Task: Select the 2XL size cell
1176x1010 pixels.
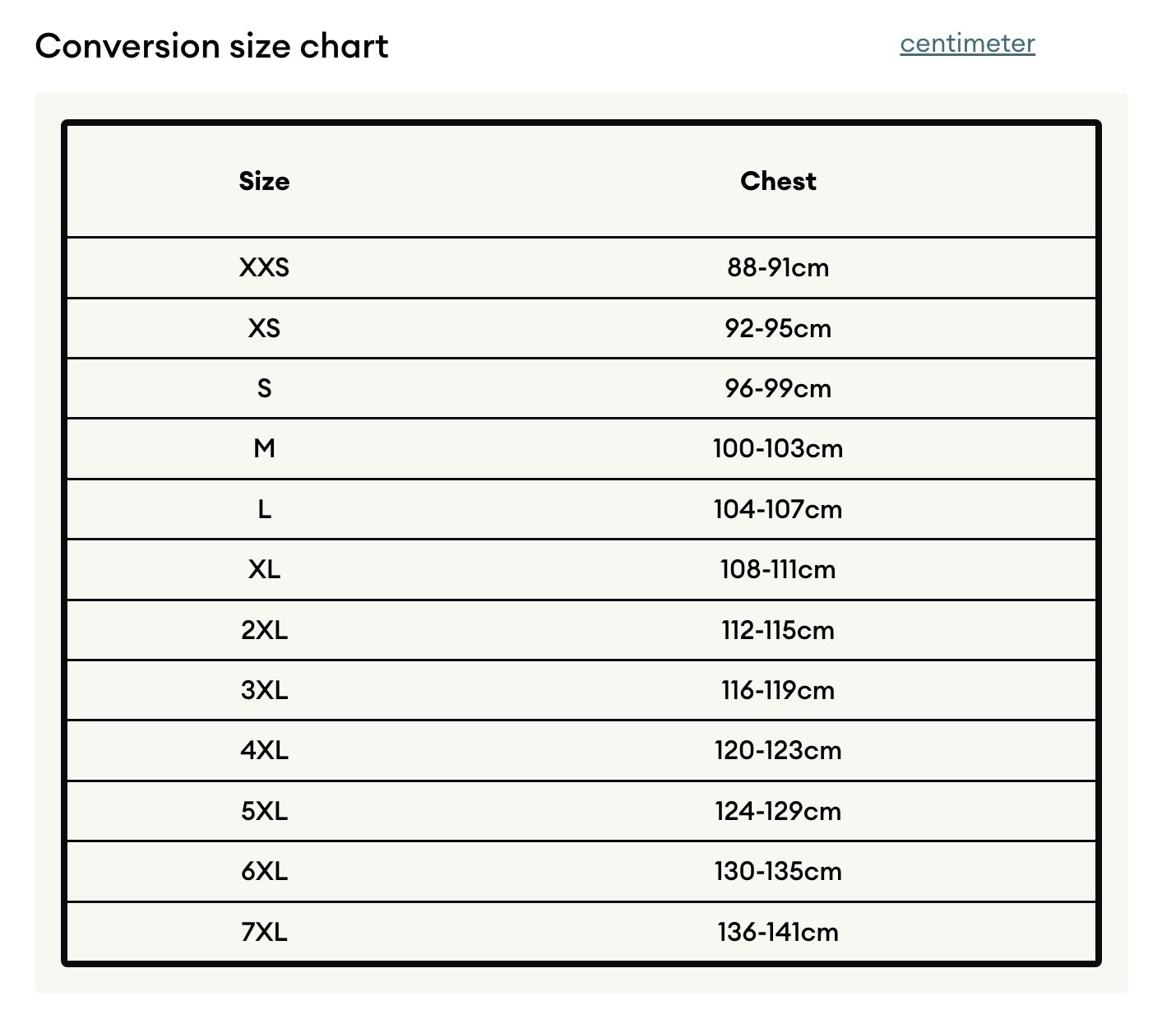Action: (x=264, y=630)
